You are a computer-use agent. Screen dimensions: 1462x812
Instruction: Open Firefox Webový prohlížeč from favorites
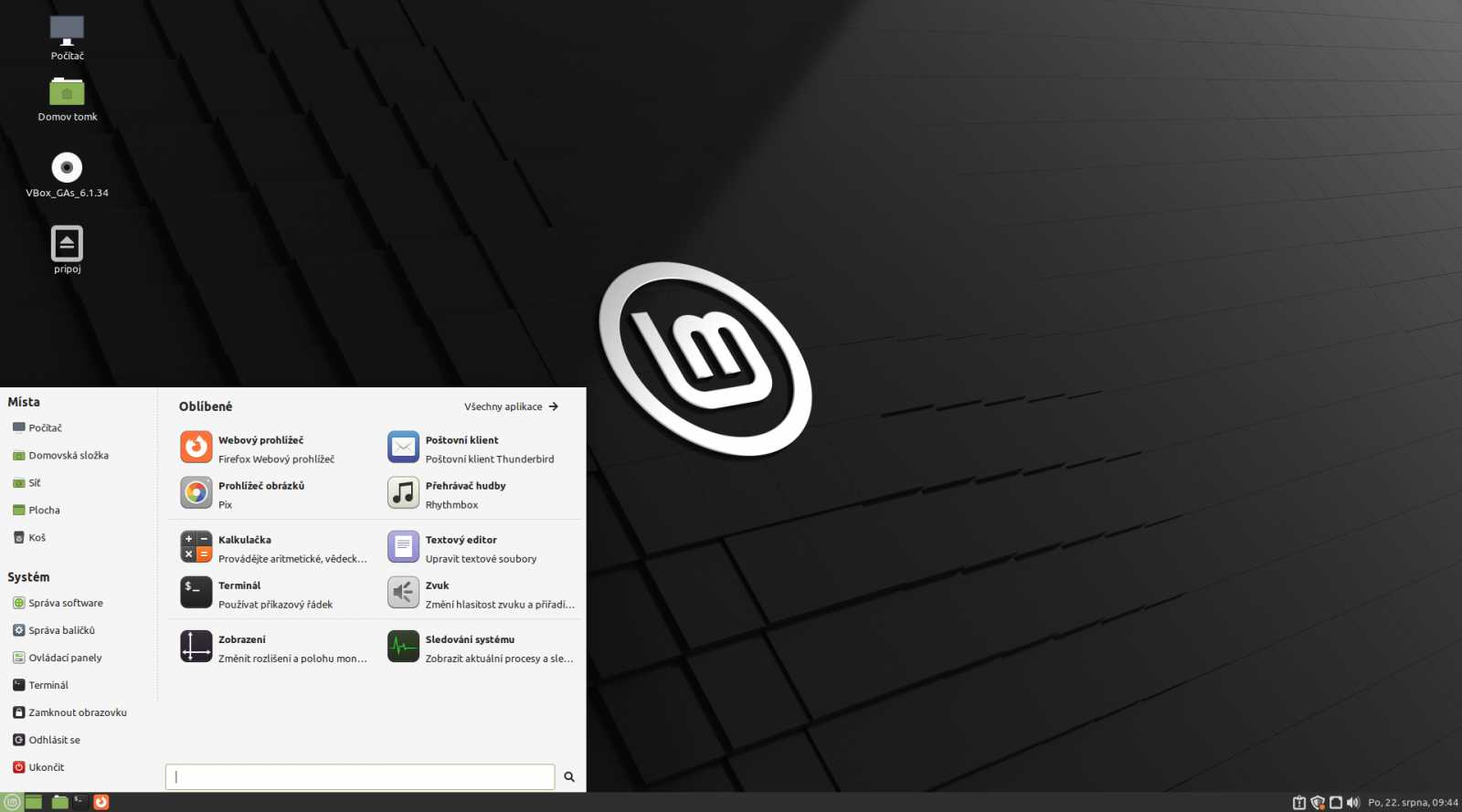274,448
